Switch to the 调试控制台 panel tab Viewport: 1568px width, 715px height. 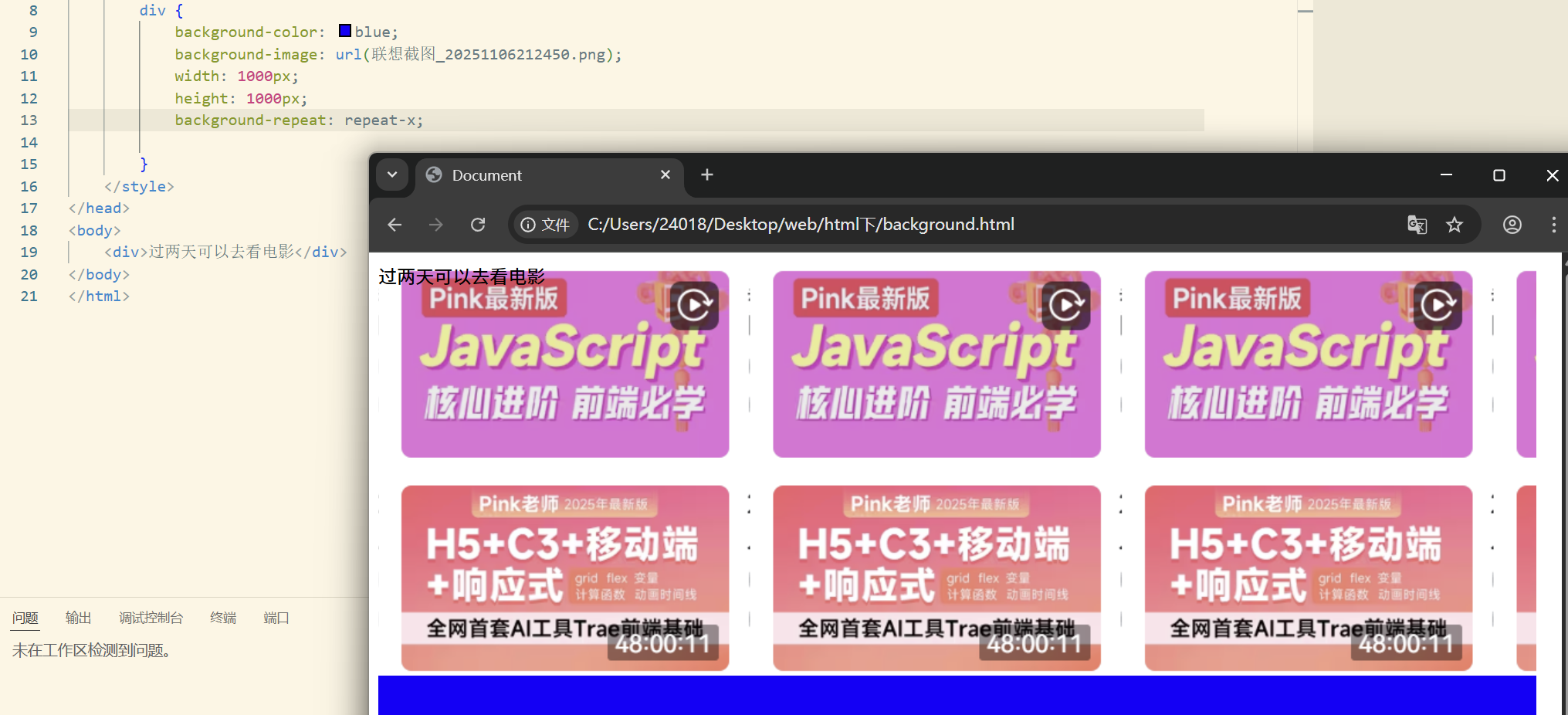(151, 618)
